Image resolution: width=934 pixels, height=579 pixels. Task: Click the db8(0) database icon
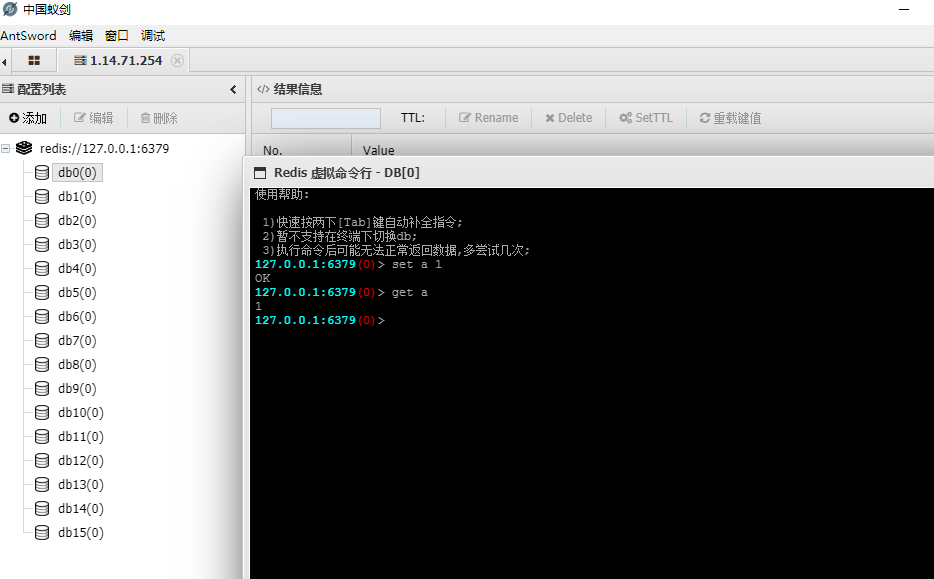tap(42, 365)
